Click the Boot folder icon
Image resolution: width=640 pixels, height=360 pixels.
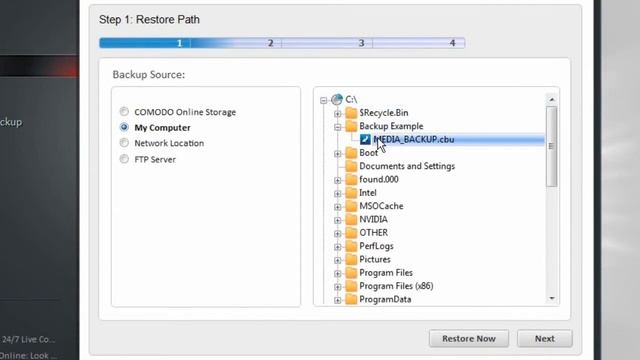coord(351,153)
